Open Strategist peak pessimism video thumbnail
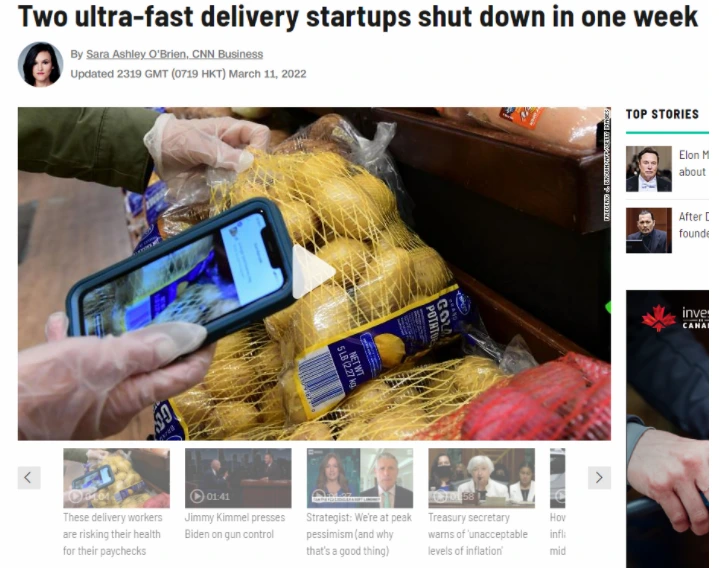The height and width of the screenshot is (568, 719). click(360, 478)
